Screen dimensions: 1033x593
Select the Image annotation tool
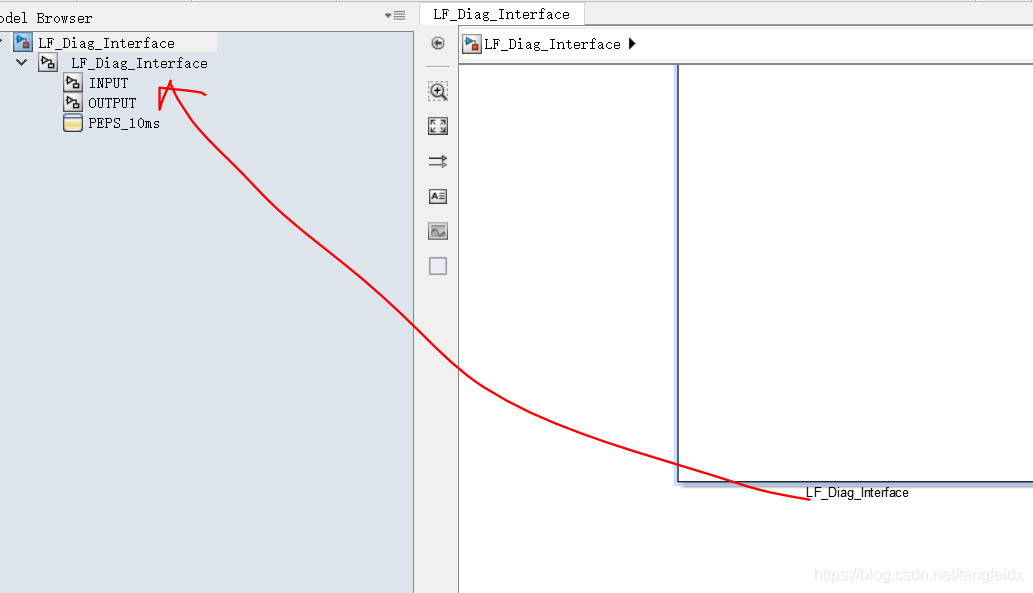[x=438, y=231]
